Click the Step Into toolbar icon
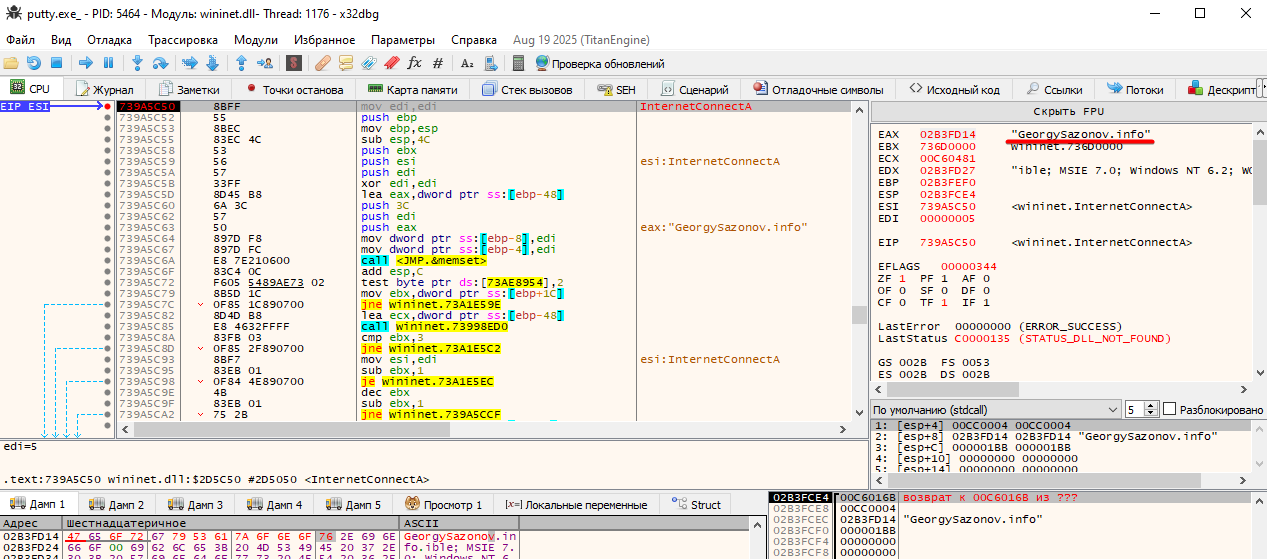The width and height of the screenshot is (1267, 559). pyautogui.click(x=138, y=63)
